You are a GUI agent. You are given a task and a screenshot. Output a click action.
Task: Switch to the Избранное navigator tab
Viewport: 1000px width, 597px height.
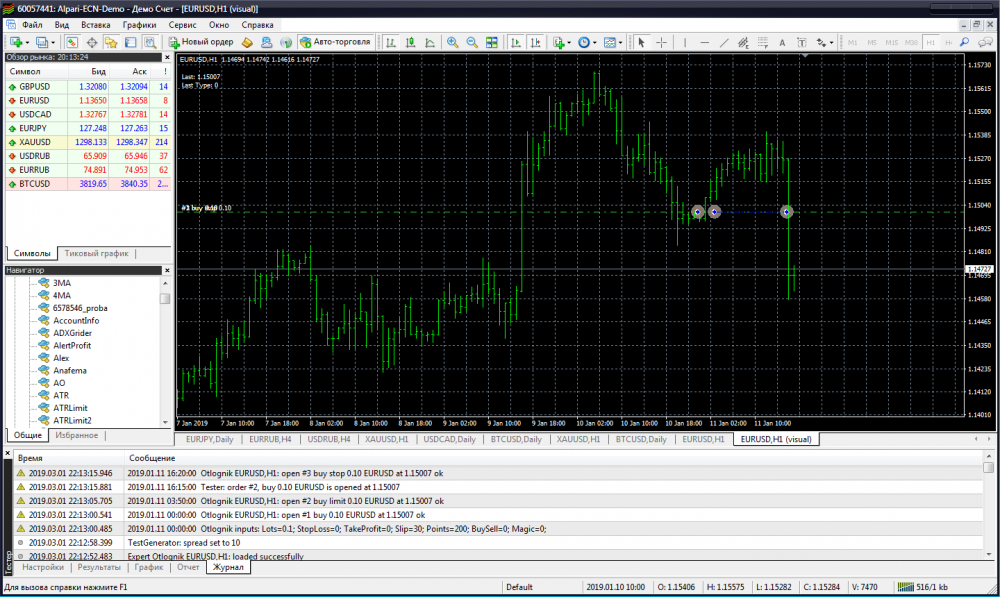[77, 435]
